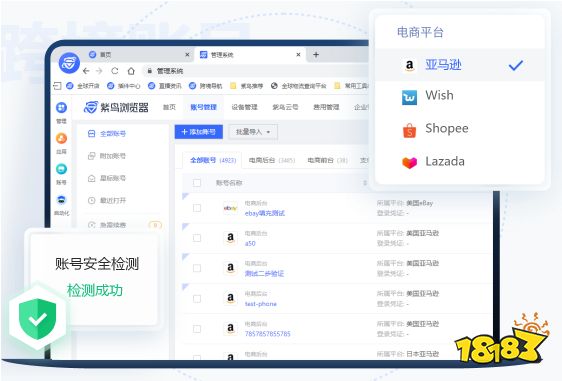This screenshot has height=381, width=562.
Task: Open the 7857857855785 account link
Action: (267, 334)
